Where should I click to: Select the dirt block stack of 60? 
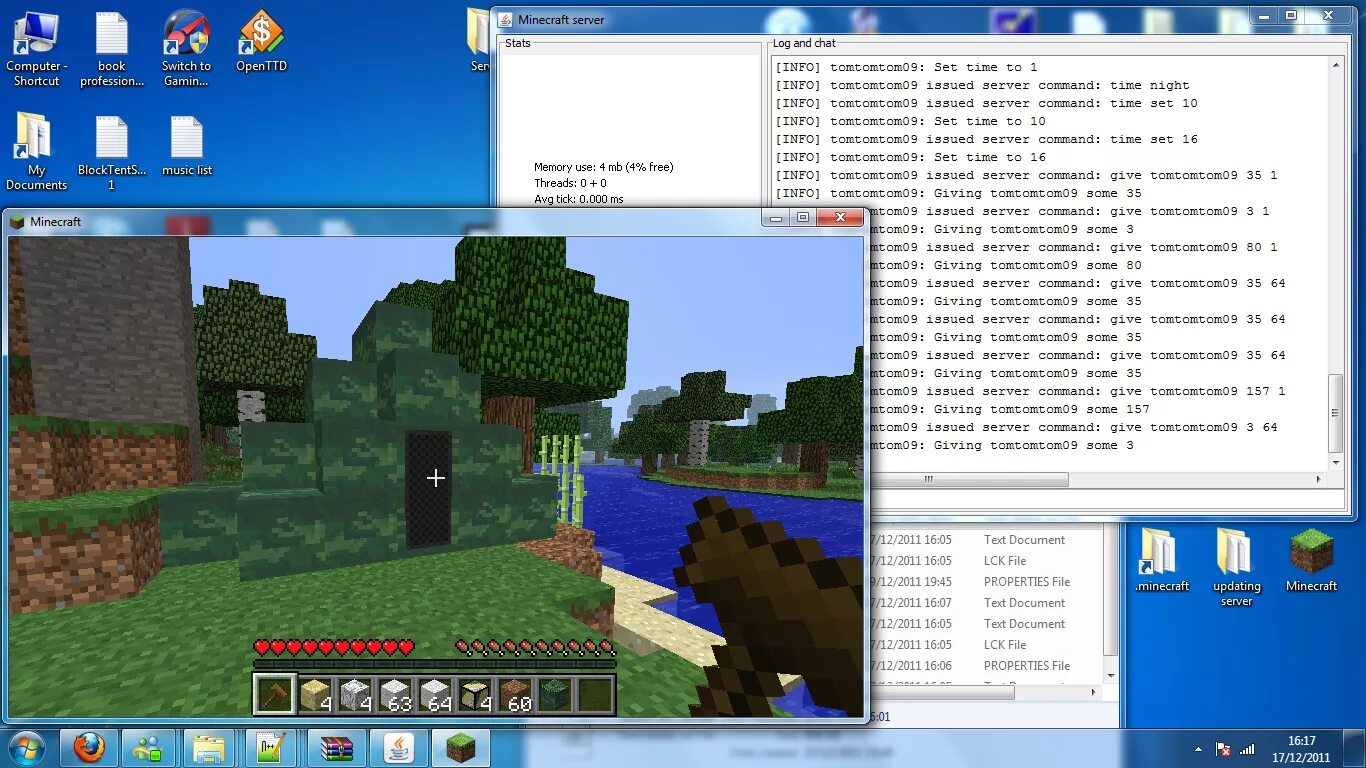[514, 694]
